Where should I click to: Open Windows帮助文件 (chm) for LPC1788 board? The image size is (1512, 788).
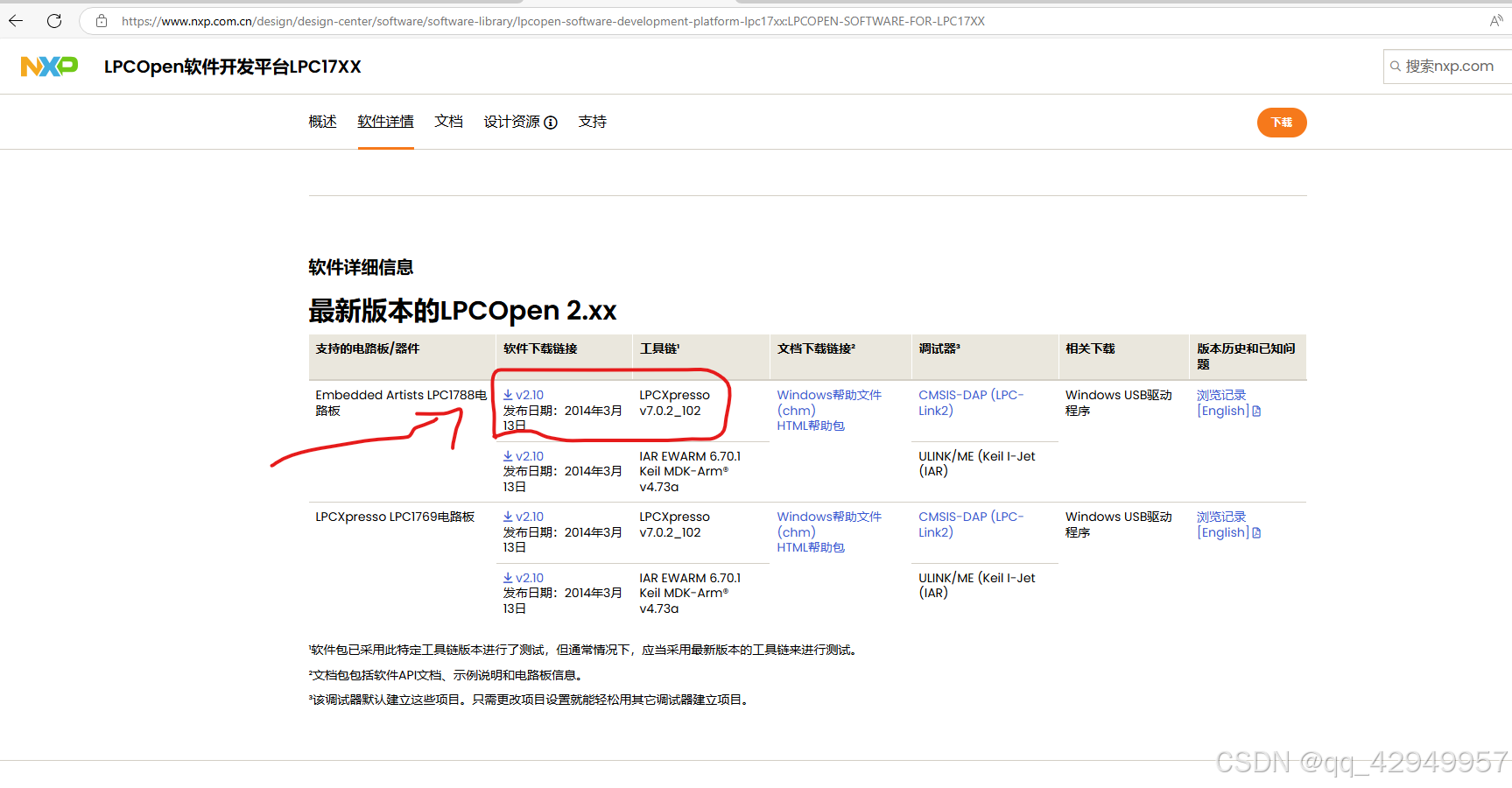[x=829, y=403]
